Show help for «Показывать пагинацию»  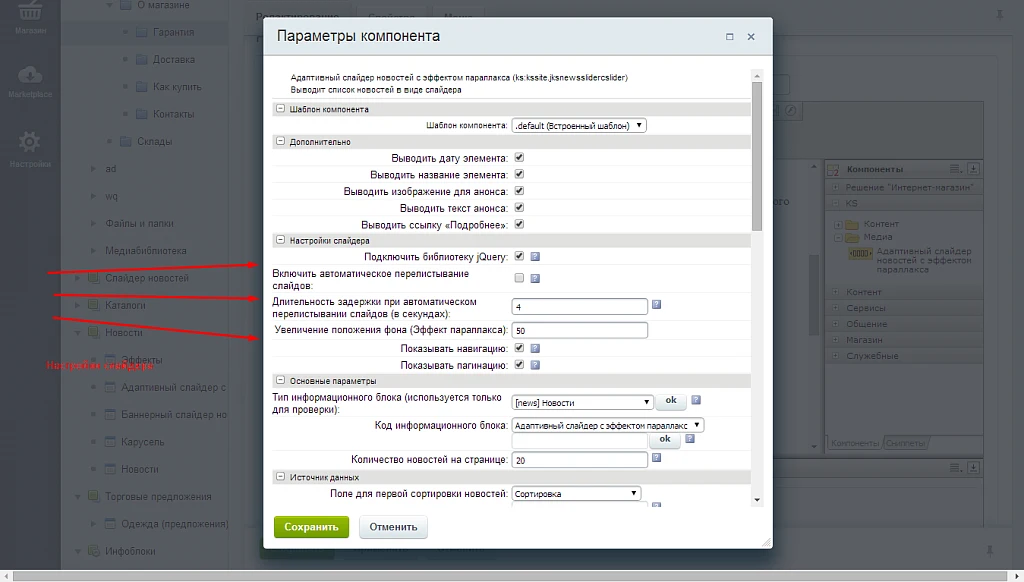(535, 365)
